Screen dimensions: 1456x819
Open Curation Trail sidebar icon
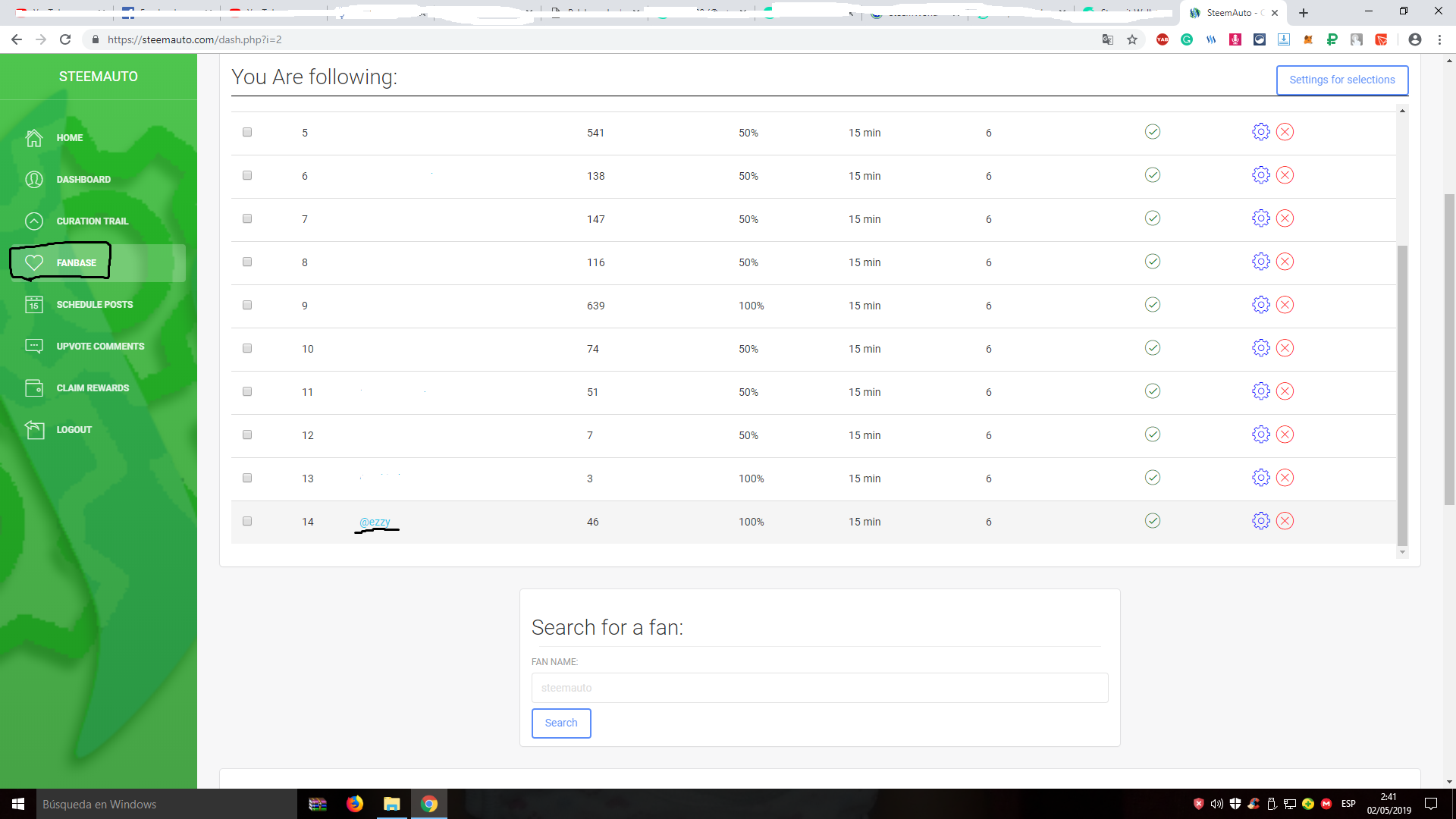pyautogui.click(x=34, y=221)
